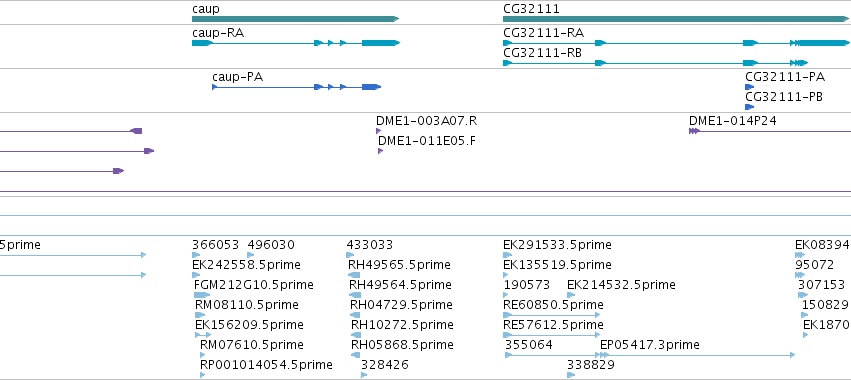Select EST 95072 label
This screenshot has width=851, height=380.
click(x=814, y=265)
